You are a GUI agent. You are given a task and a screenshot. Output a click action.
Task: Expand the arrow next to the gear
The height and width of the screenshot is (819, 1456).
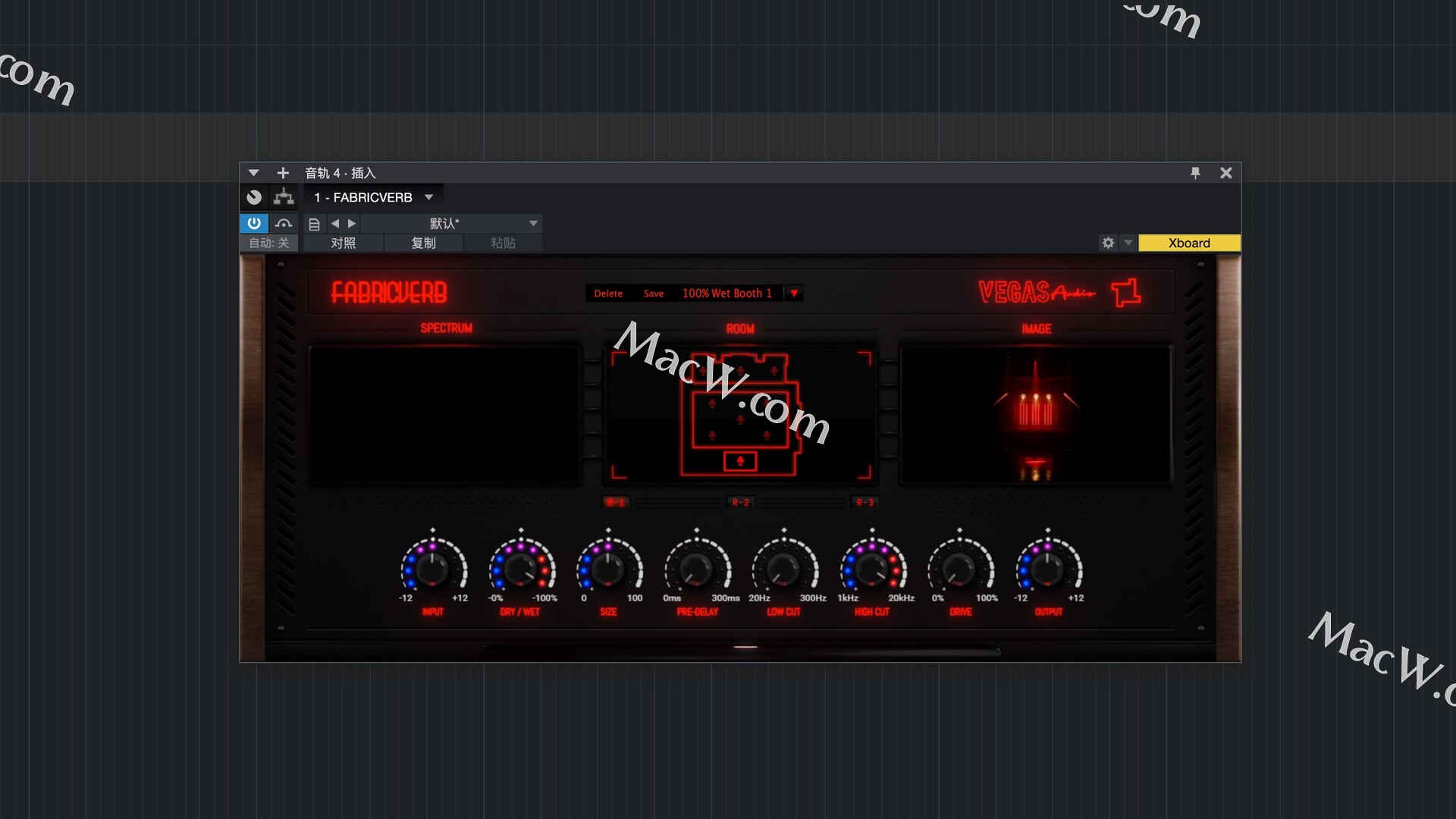[x=1128, y=243]
